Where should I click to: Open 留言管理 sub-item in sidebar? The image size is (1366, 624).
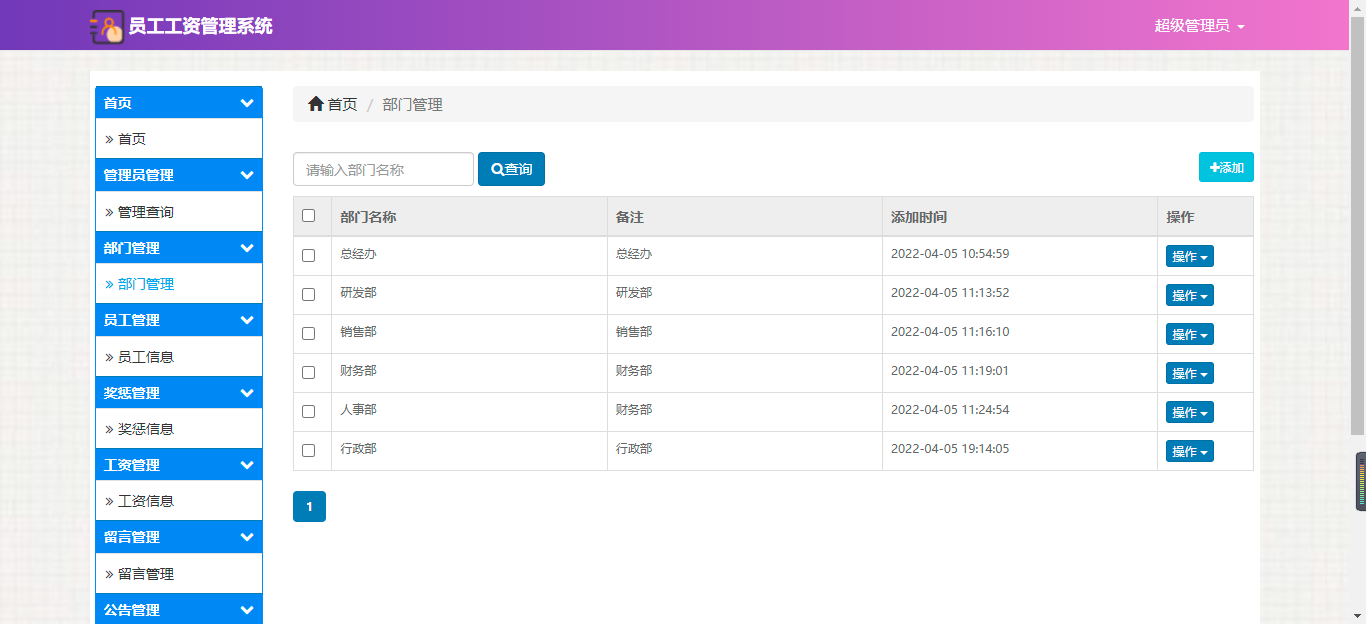[179, 574]
